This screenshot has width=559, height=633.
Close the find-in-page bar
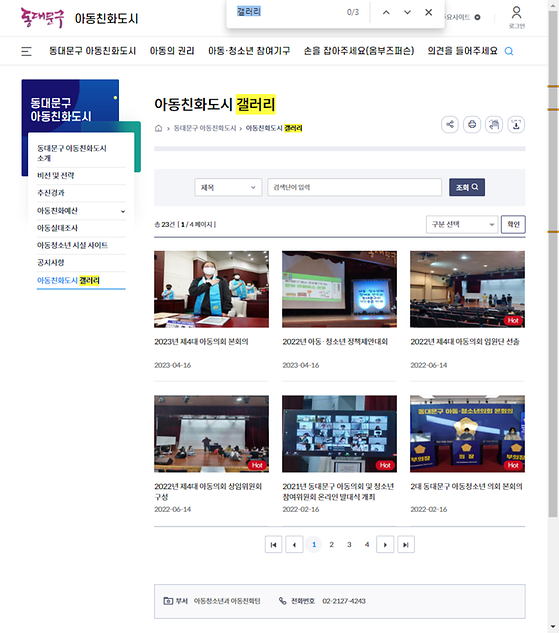click(429, 13)
